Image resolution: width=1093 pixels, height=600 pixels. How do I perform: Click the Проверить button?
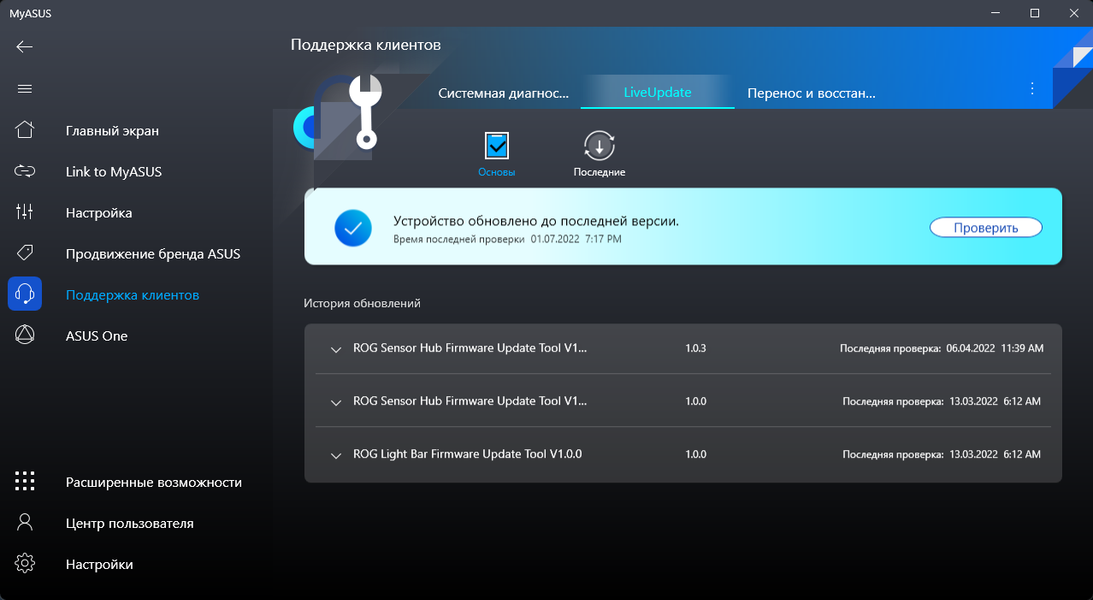(x=986, y=227)
